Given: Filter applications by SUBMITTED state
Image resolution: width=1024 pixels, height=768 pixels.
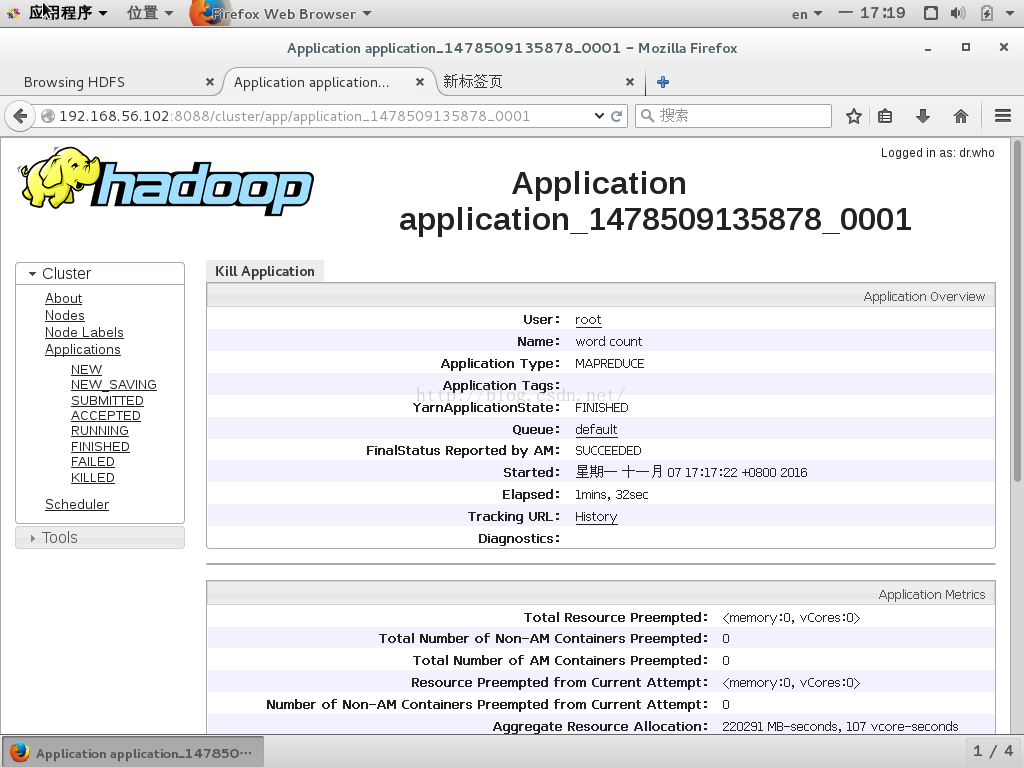Looking at the screenshot, I should click(x=107, y=400).
